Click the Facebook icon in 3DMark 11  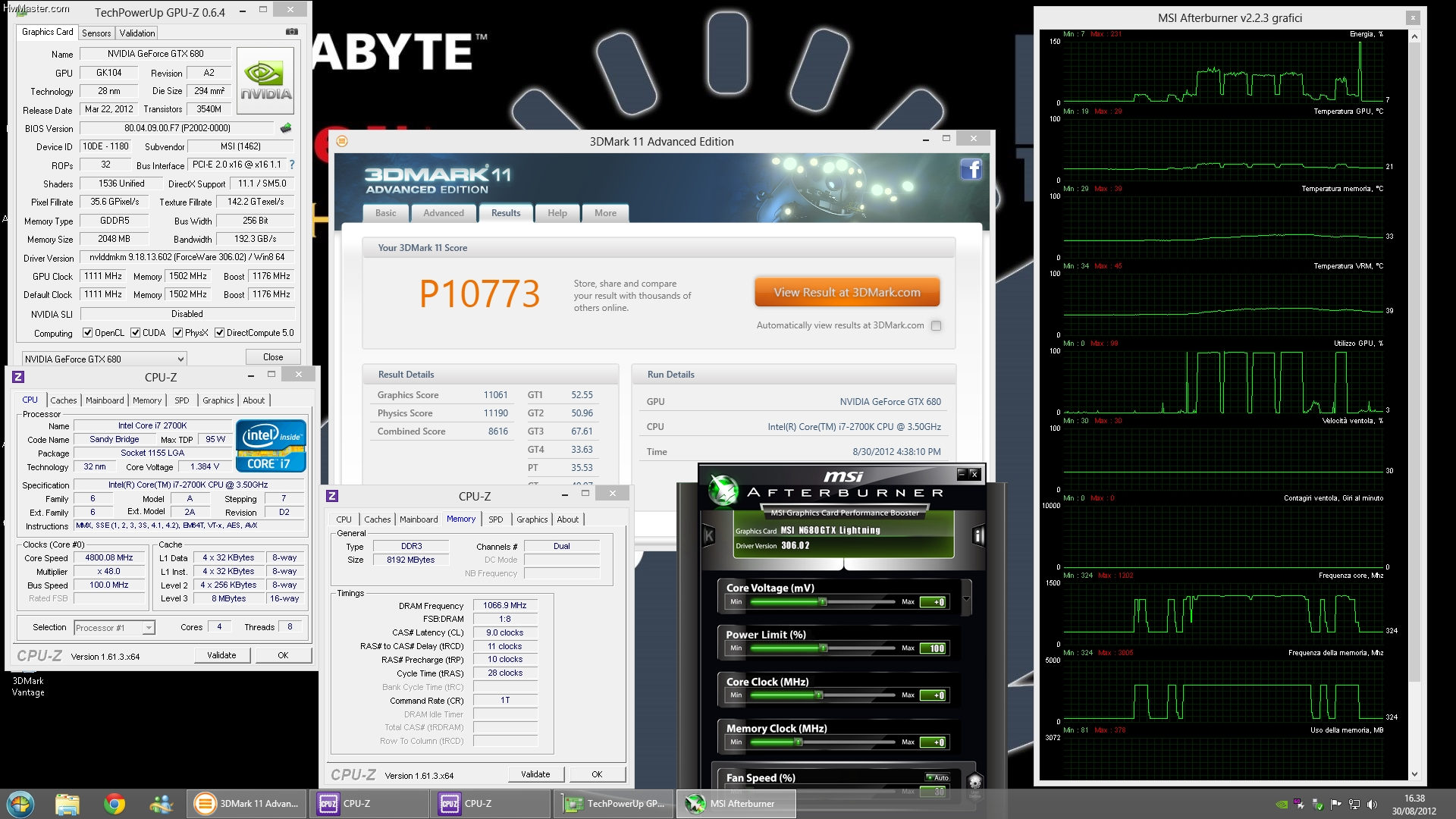[x=971, y=168]
